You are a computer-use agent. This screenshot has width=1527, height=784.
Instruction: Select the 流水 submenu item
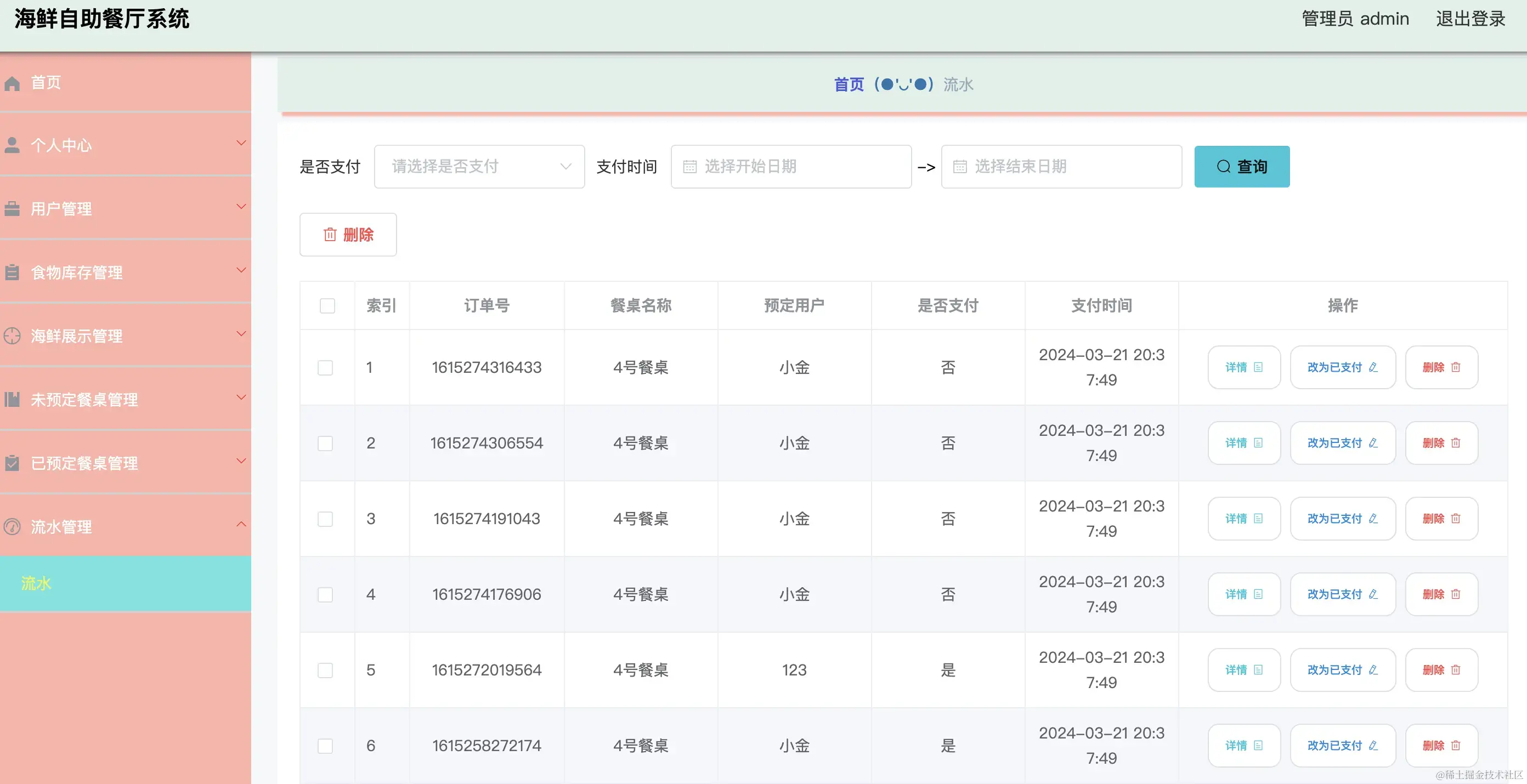click(x=37, y=584)
